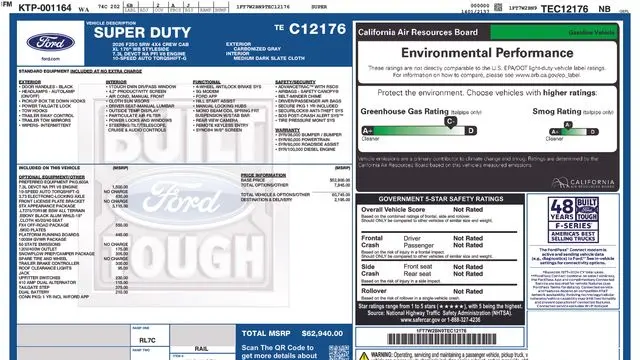Click the C marker on Greenhouse Gas Rating scale
Image resolution: width=640 pixels, height=360 pixels.
[x=450, y=122]
